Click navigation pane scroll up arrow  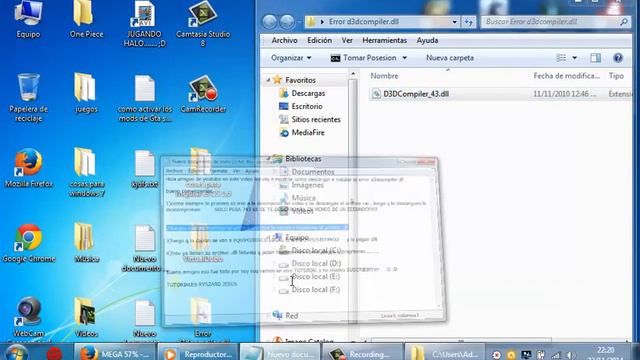tap(353, 74)
